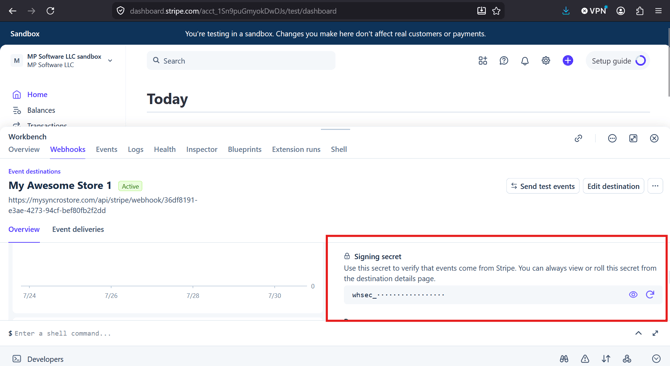Screen dimensions: 670x366
Task: Bookmark this page with star icon
Action: pyautogui.click(x=496, y=11)
